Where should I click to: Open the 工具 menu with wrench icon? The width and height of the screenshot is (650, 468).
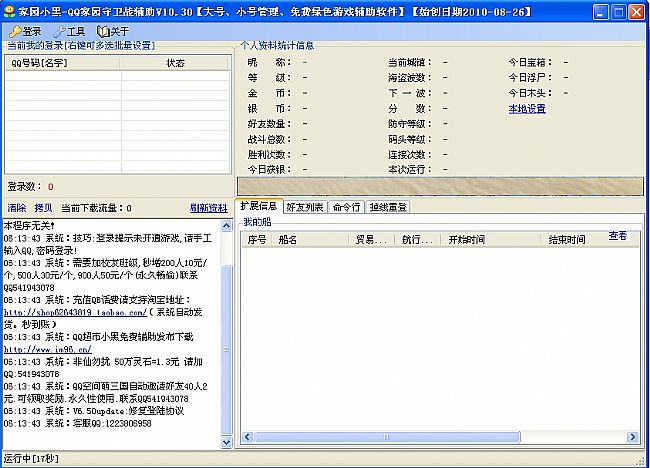click(x=69, y=32)
